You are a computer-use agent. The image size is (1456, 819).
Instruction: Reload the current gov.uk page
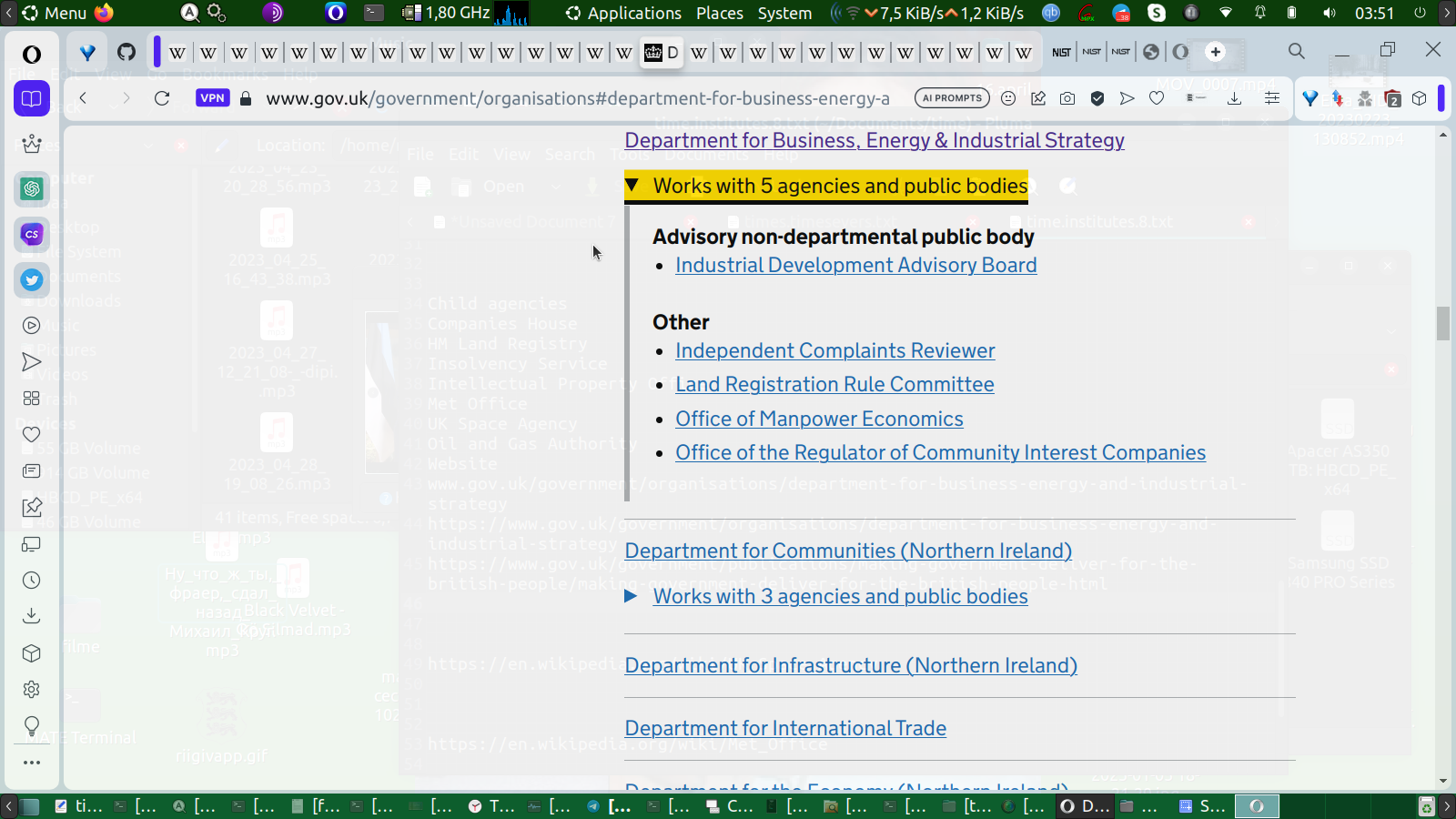click(162, 98)
